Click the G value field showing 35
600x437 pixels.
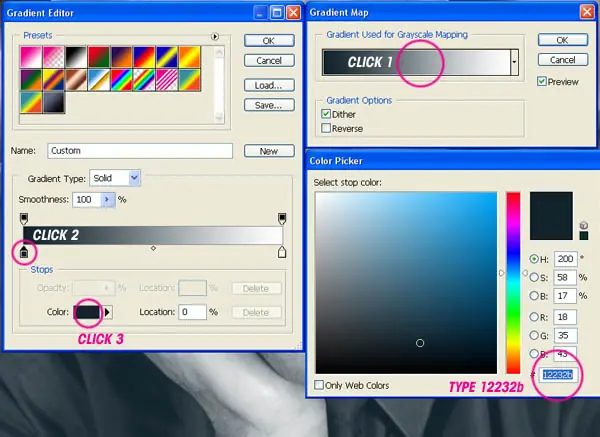(565, 335)
